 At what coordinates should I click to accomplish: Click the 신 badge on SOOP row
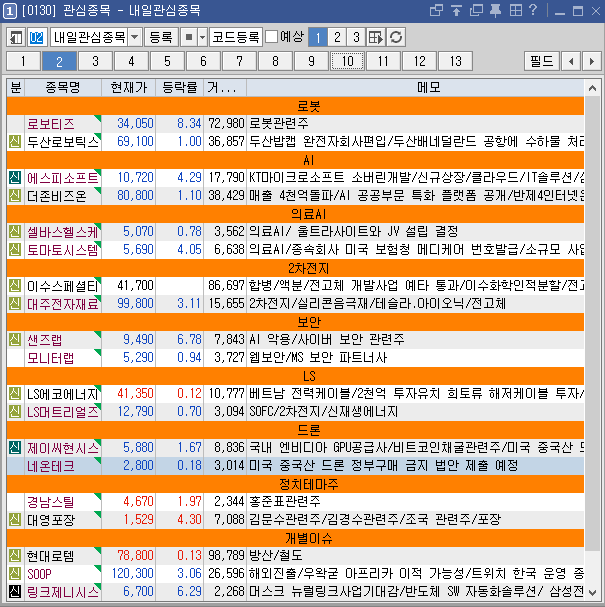[15, 573]
